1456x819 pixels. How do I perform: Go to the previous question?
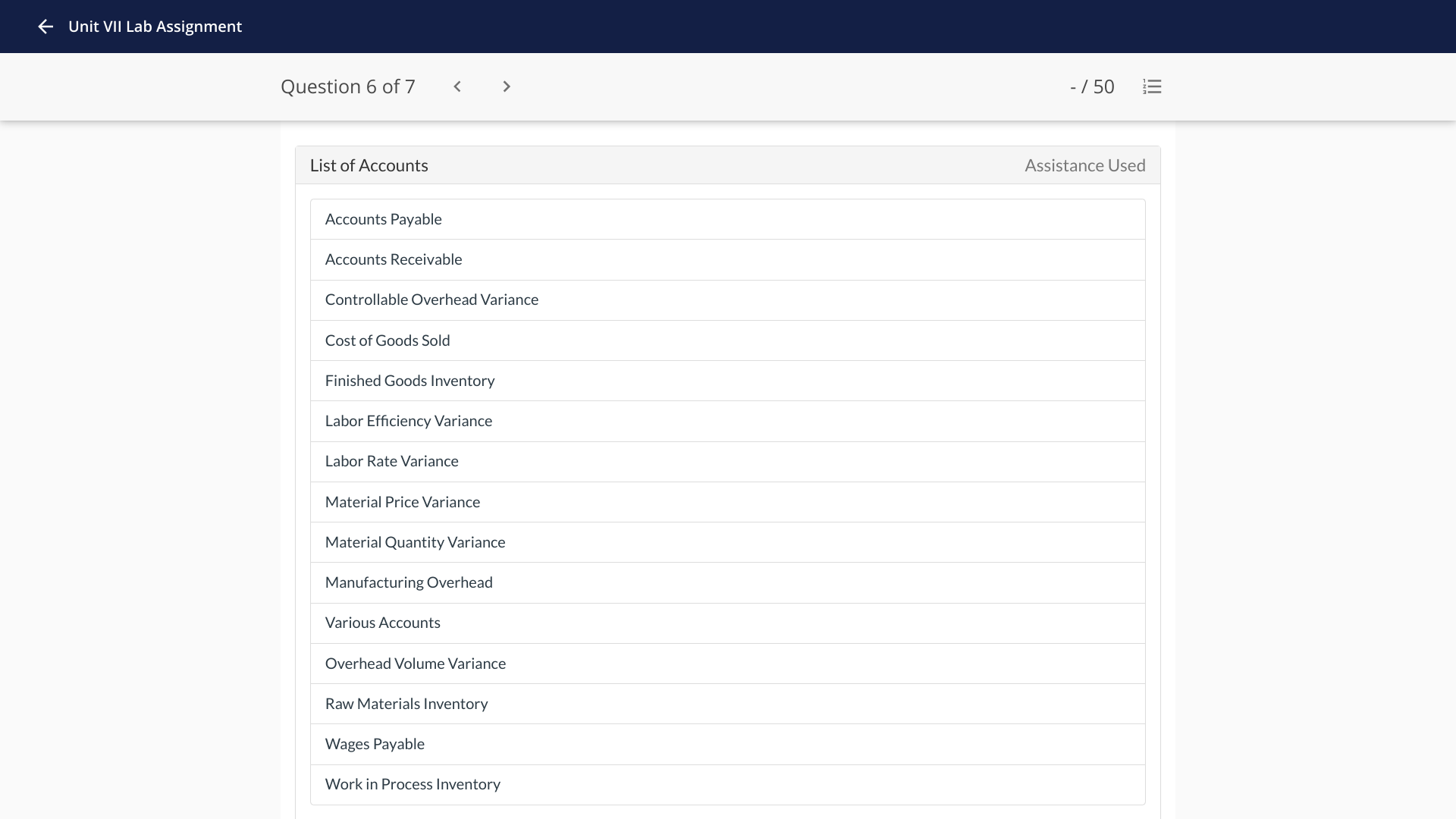tap(457, 86)
